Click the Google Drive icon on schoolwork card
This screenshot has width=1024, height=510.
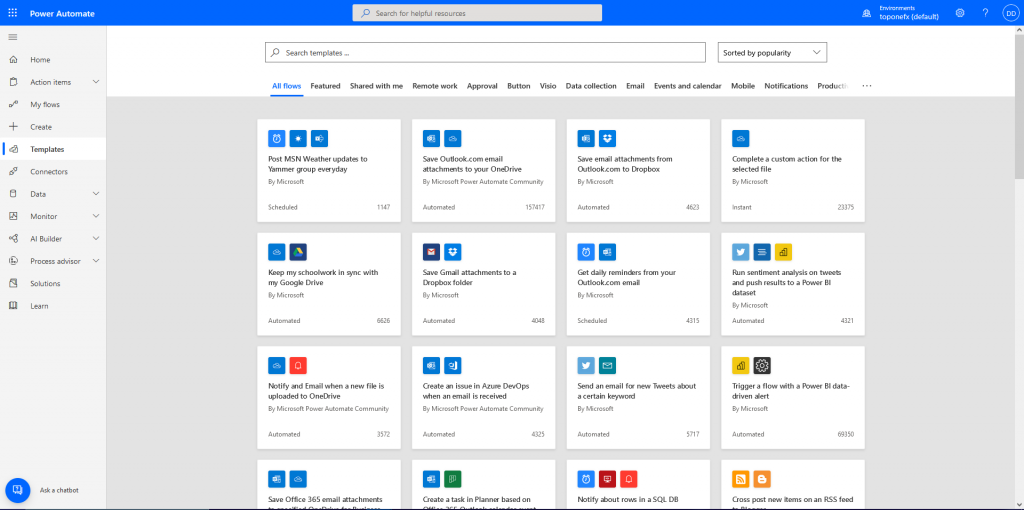coord(298,252)
